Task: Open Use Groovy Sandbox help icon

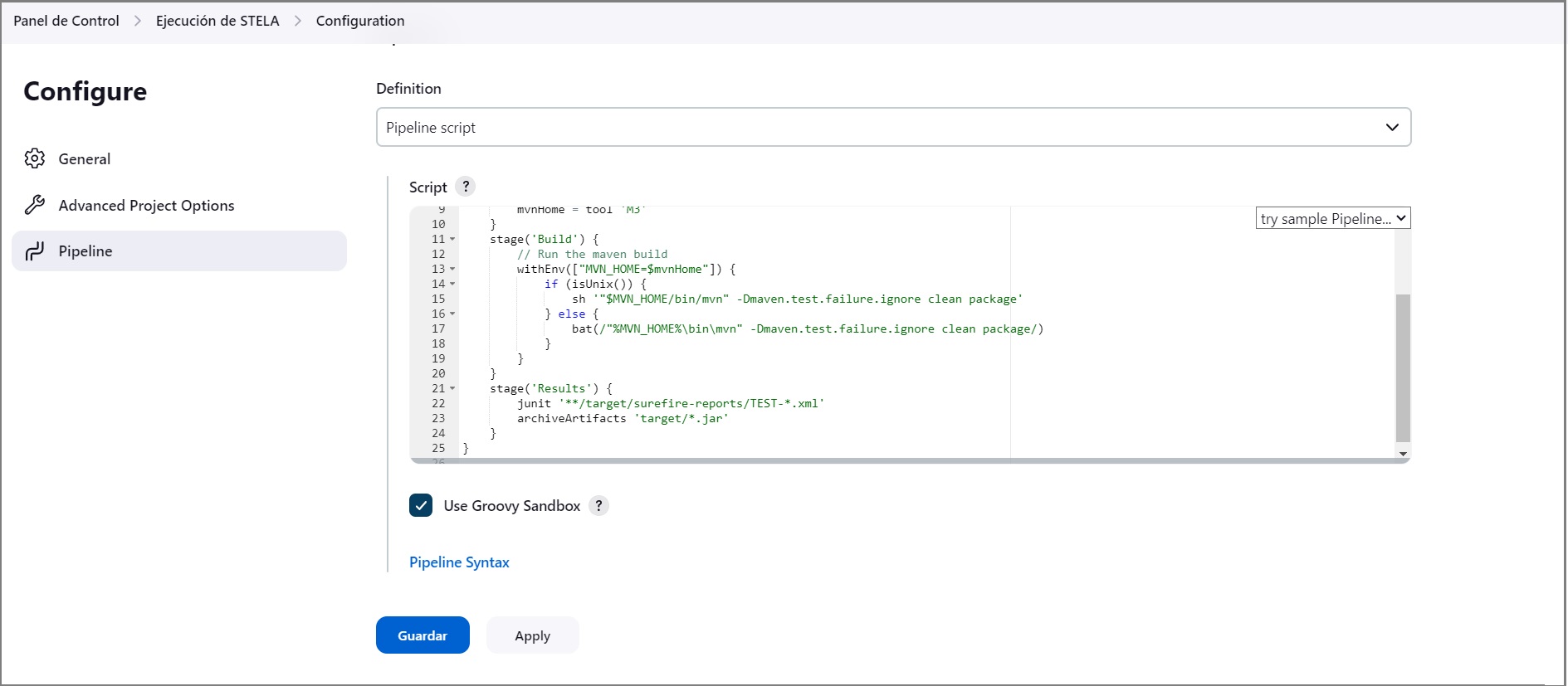Action: [x=598, y=505]
